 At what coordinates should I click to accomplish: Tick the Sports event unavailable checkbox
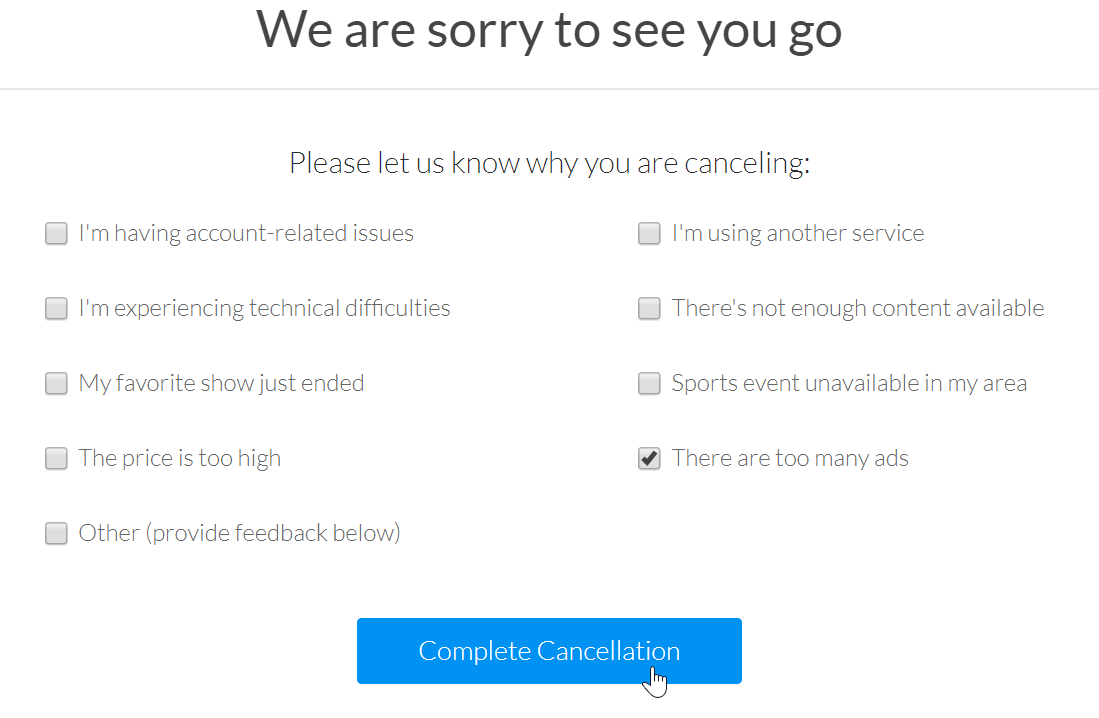click(x=649, y=383)
